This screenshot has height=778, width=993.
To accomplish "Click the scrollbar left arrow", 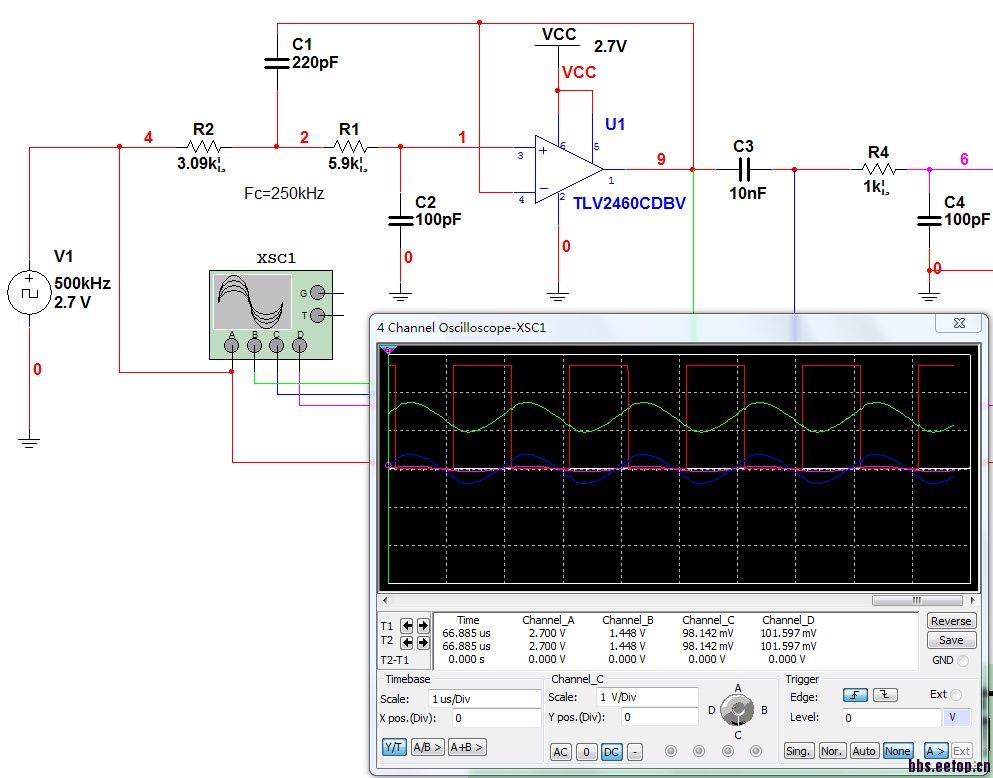I will click(384, 600).
